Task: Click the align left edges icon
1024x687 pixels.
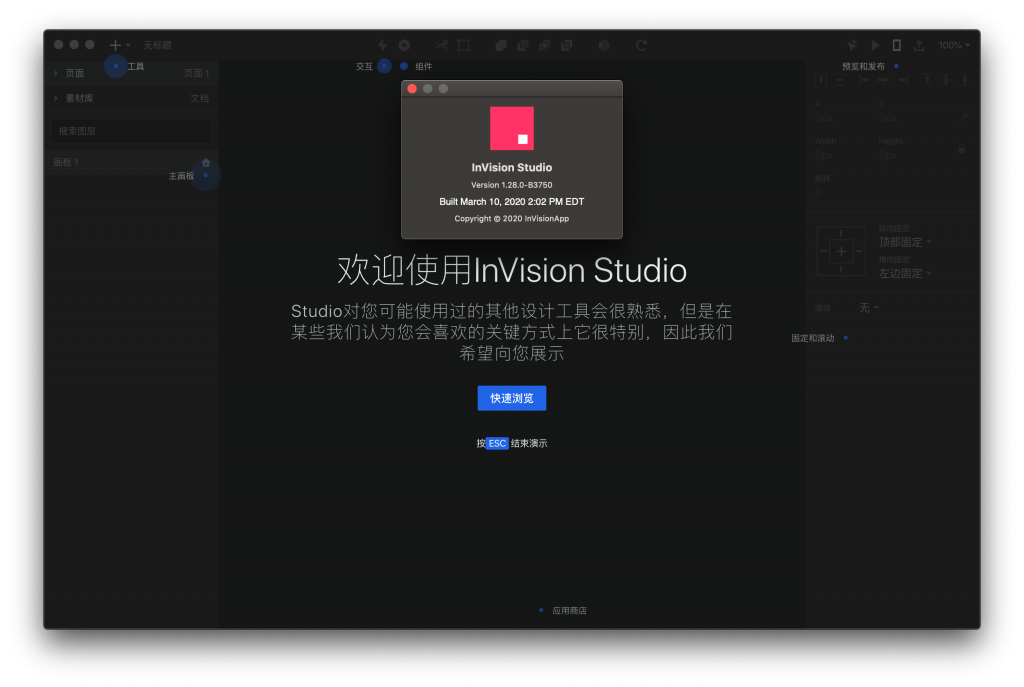Action: click(865, 80)
